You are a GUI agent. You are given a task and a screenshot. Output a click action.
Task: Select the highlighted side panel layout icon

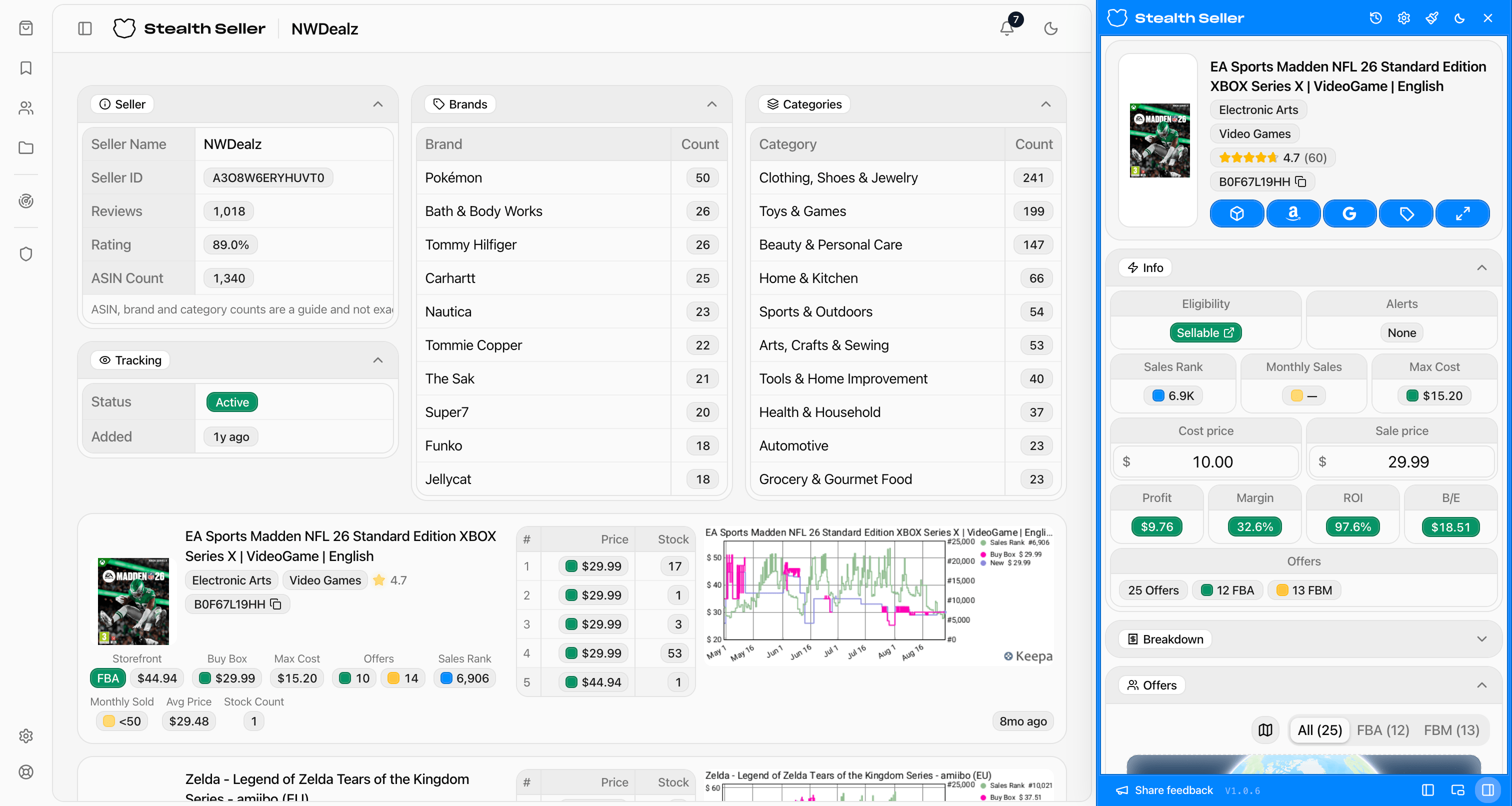(x=1488, y=790)
